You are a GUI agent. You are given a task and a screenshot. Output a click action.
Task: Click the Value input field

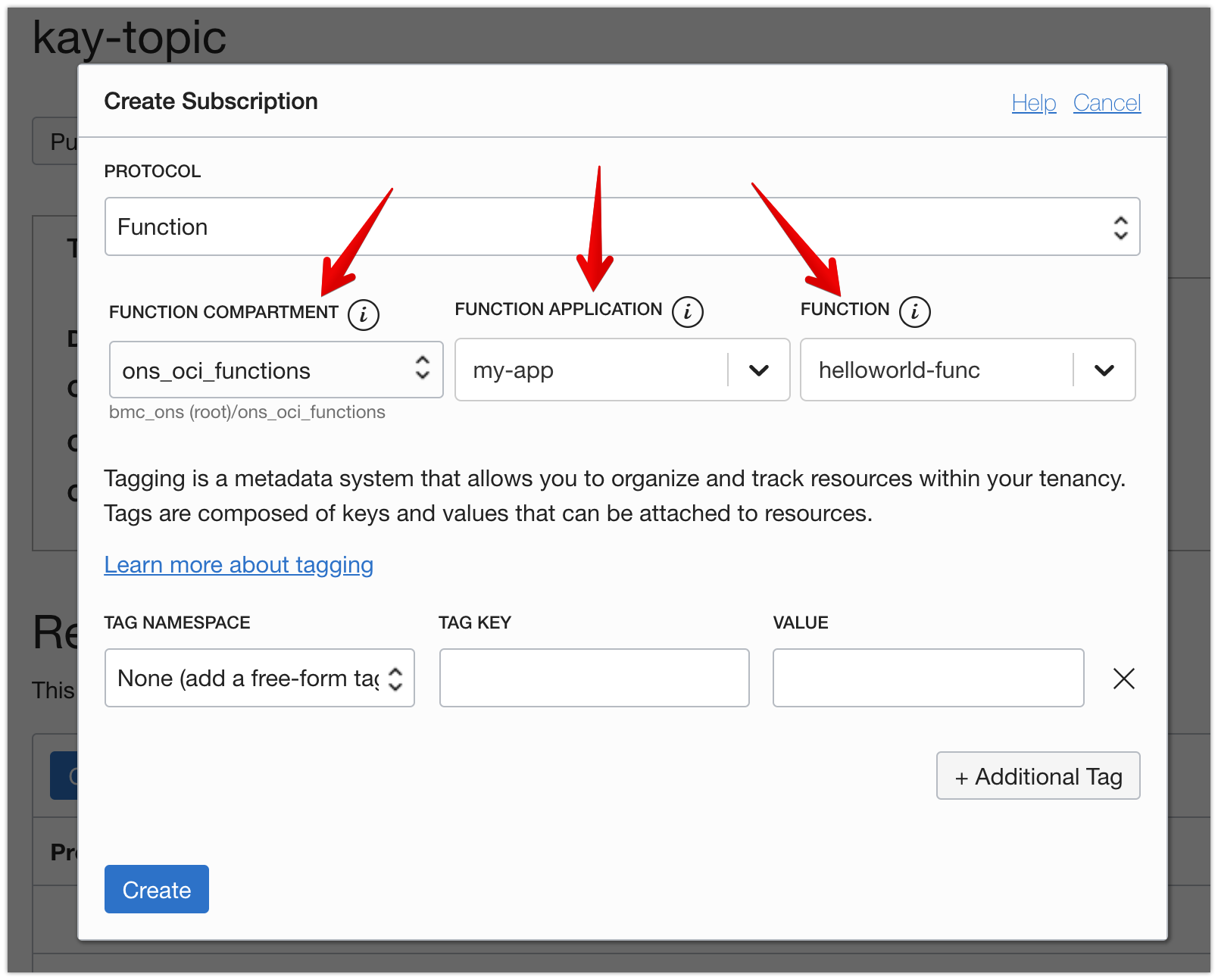pyautogui.click(x=927, y=678)
